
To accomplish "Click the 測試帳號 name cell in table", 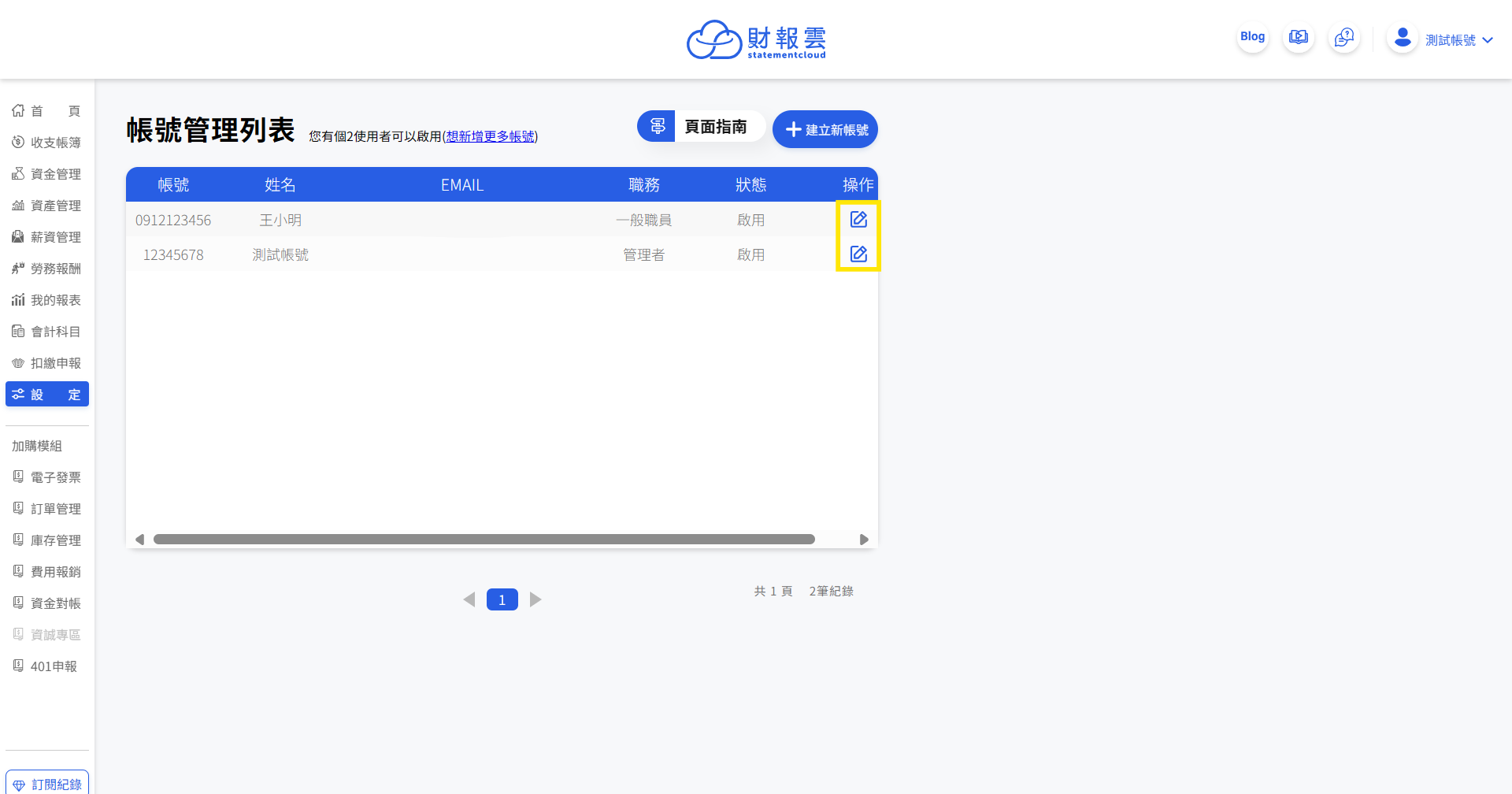I will (280, 255).
